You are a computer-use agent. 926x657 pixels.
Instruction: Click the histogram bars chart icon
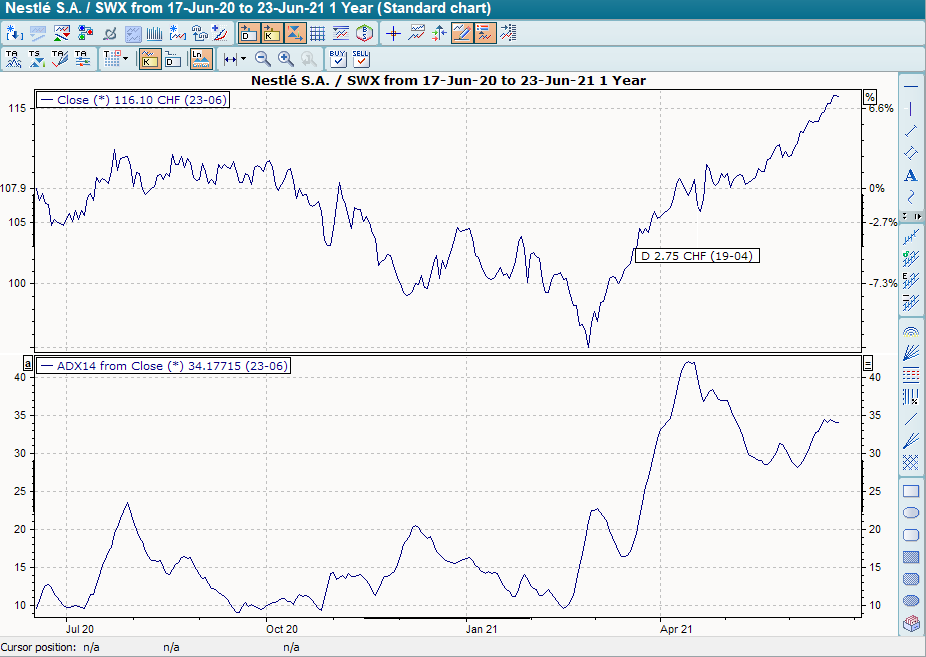(152, 31)
